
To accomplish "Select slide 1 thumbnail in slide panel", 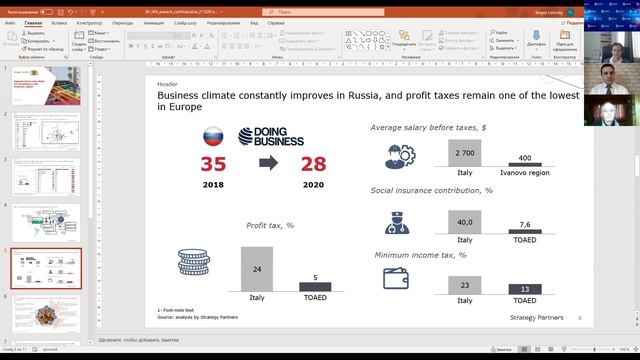I will (46, 86).
